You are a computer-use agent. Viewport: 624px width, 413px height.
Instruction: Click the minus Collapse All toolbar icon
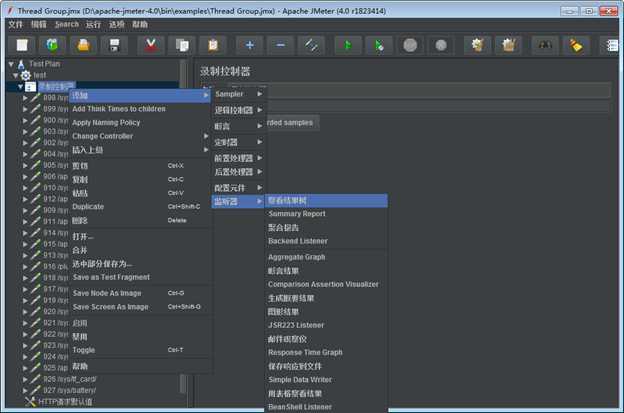tap(280, 45)
